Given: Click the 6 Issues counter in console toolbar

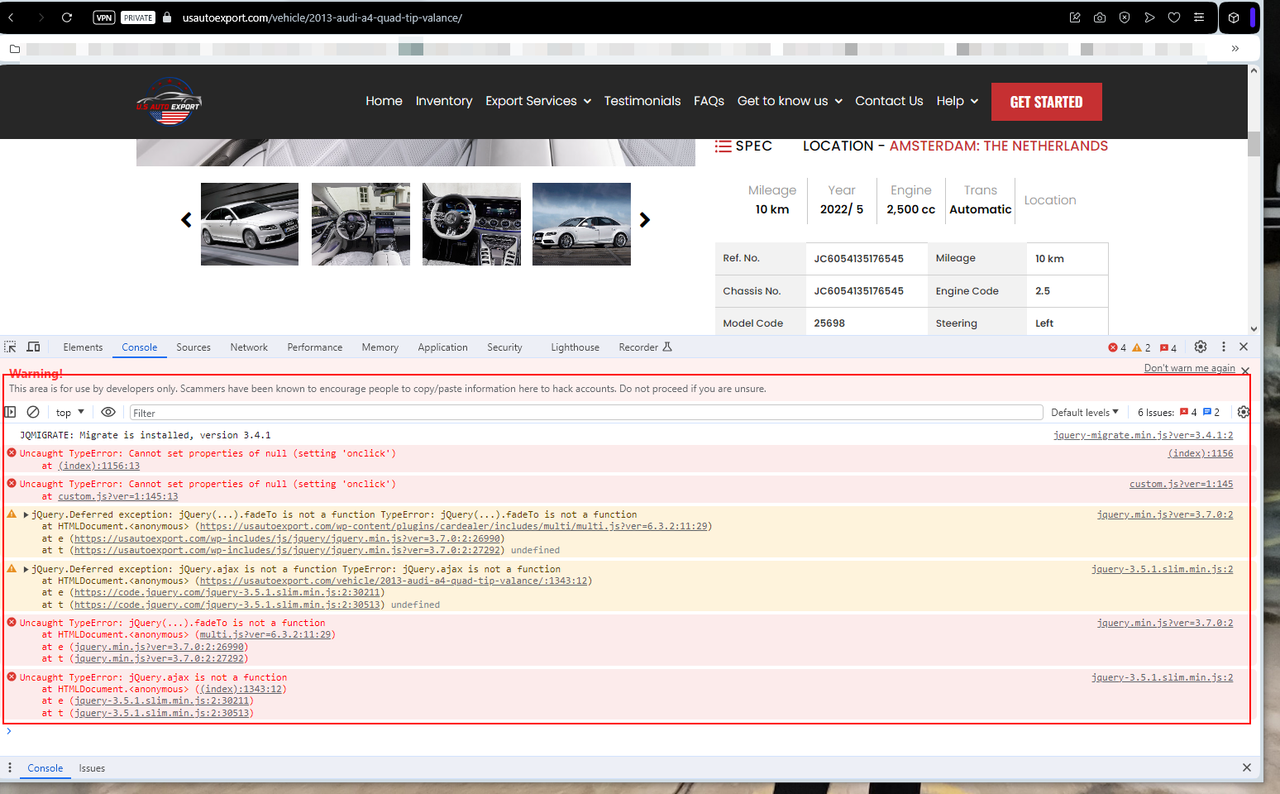Looking at the screenshot, I should pyautogui.click(x=1179, y=412).
